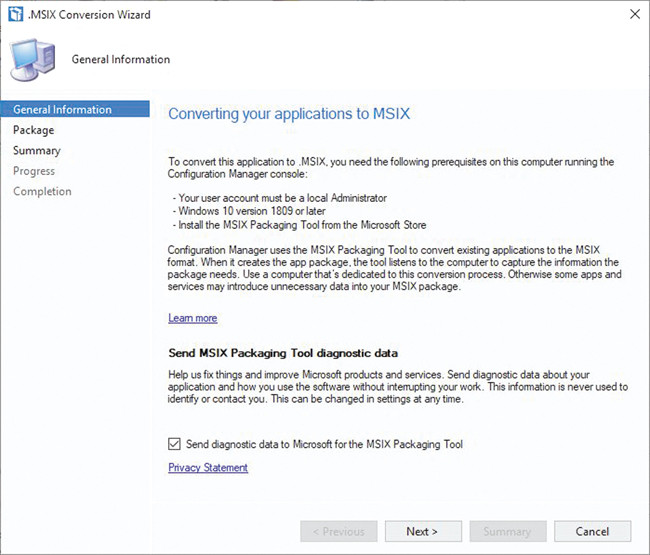The image size is (650, 555).
Task: Click the Previous button
Action: tap(339, 531)
